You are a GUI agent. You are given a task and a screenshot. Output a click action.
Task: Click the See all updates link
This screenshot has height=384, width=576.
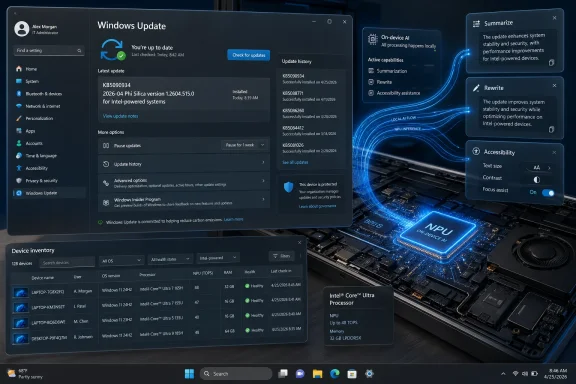click(x=295, y=162)
